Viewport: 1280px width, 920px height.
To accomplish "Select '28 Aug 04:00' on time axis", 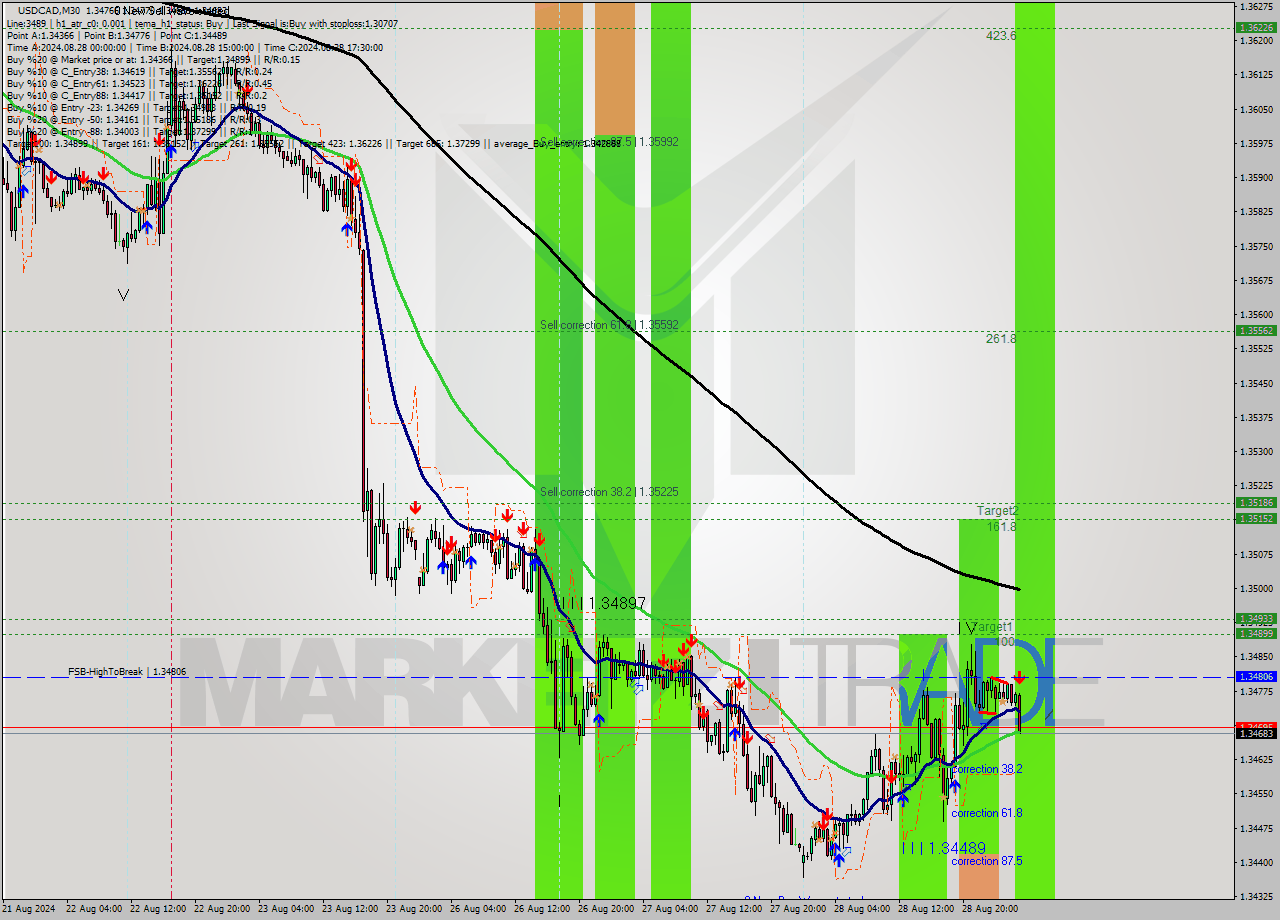I will pyautogui.click(x=864, y=909).
